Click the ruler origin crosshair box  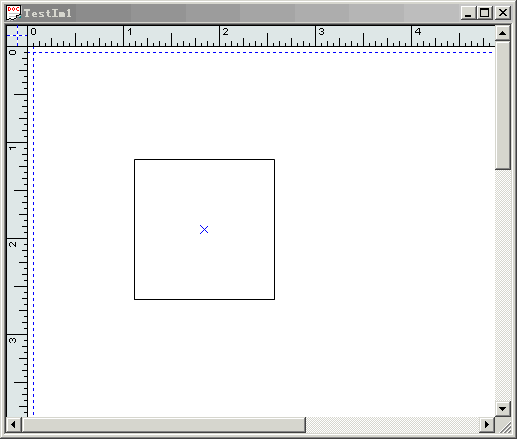17,36
